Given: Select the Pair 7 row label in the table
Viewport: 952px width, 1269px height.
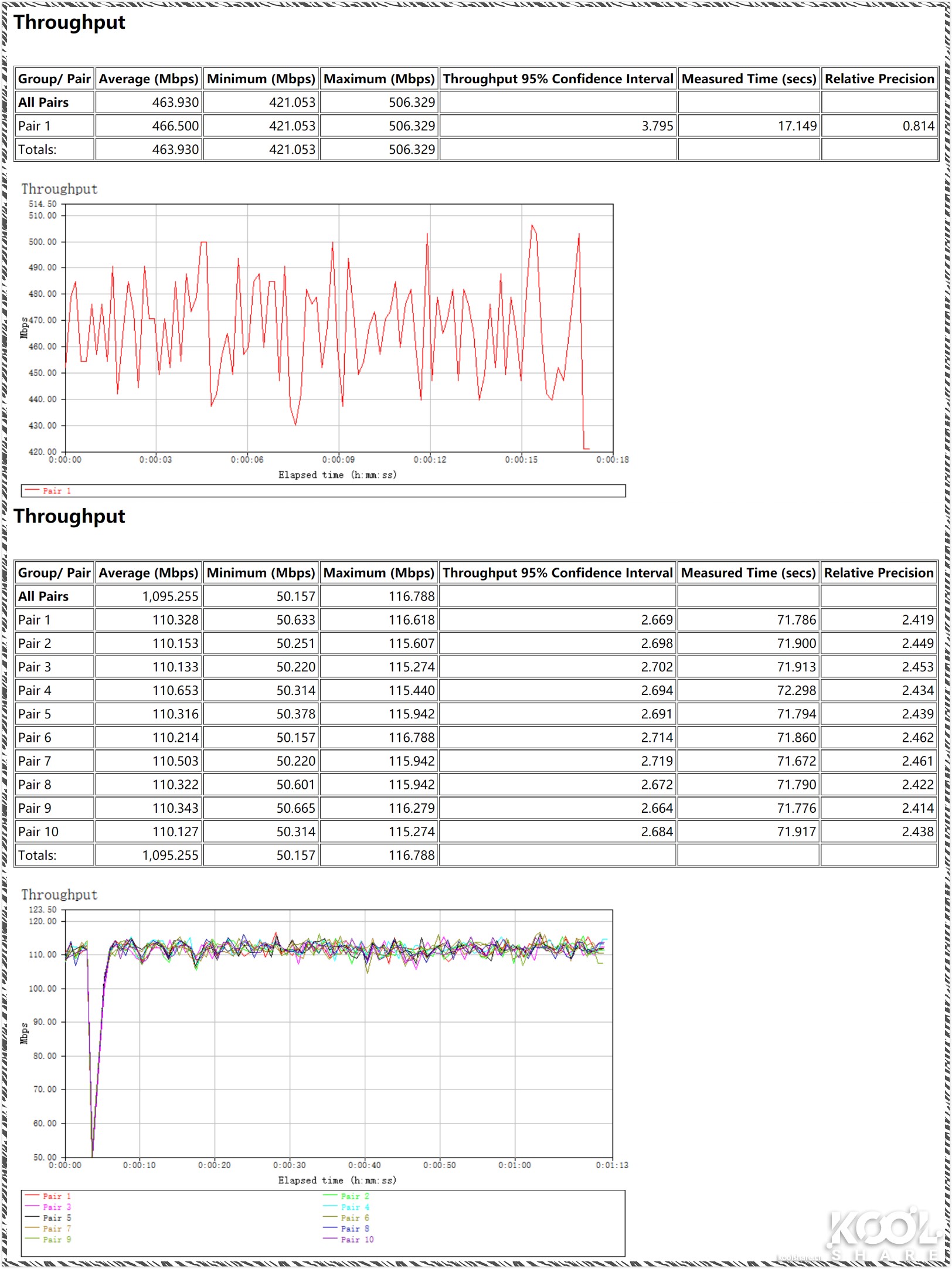Looking at the screenshot, I should [x=35, y=761].
